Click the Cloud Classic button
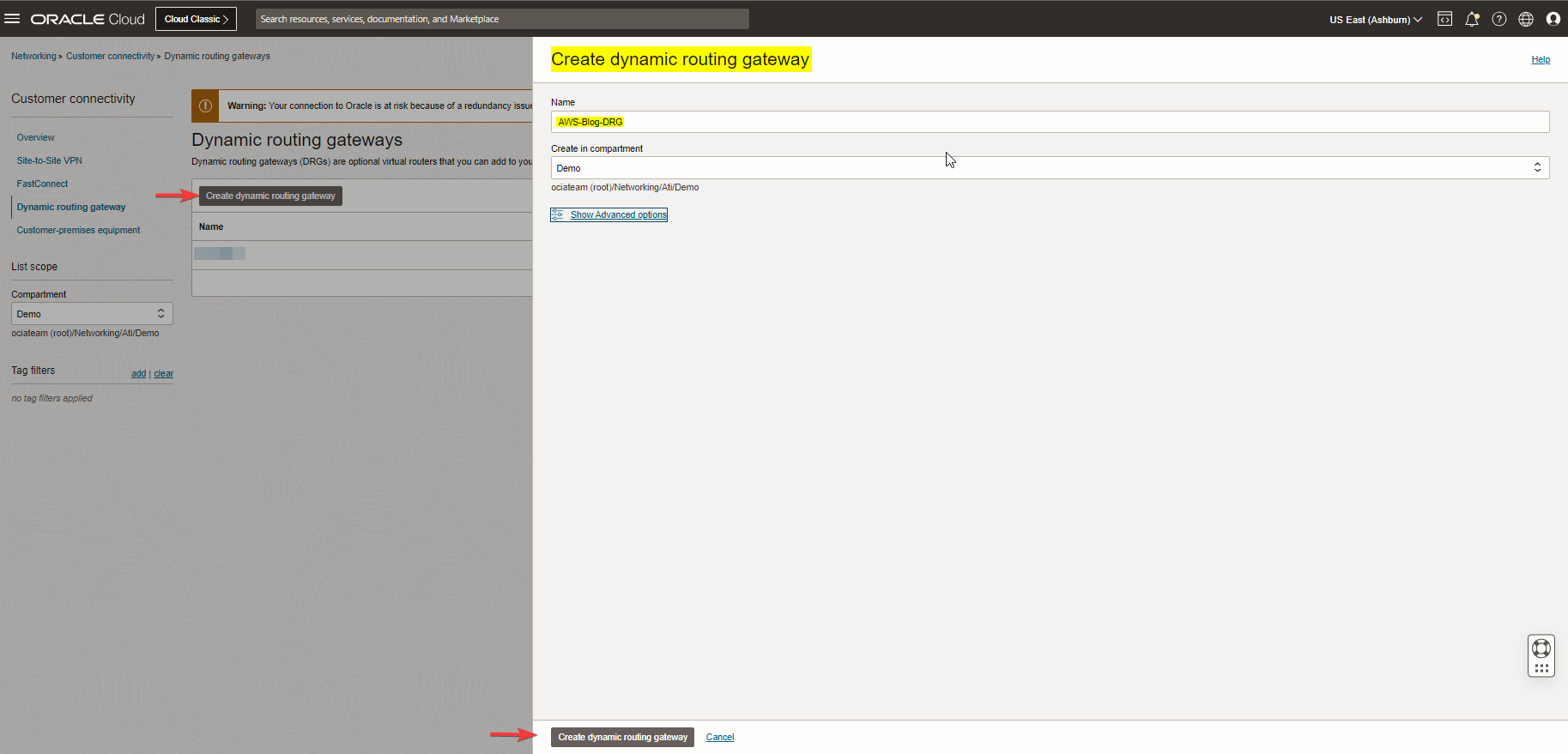The width and height of the screenshot is (1568, 754). (196, 19)
